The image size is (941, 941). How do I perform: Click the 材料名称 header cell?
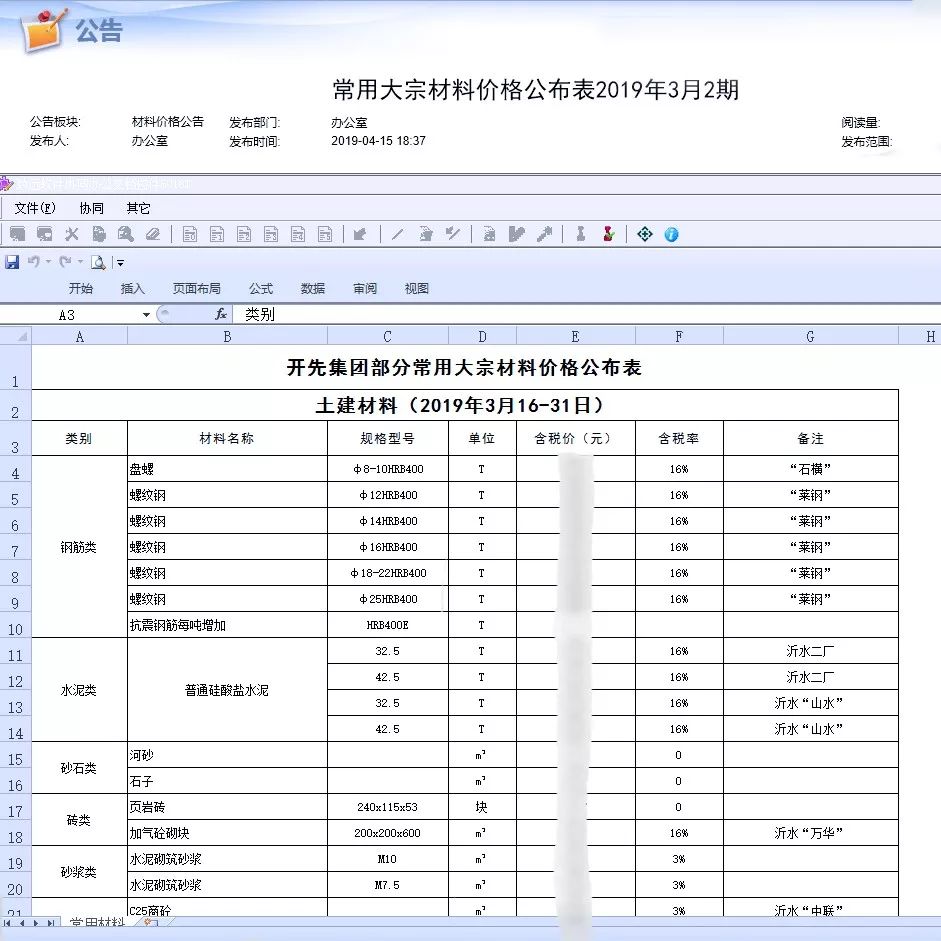[x=227, y=438]
